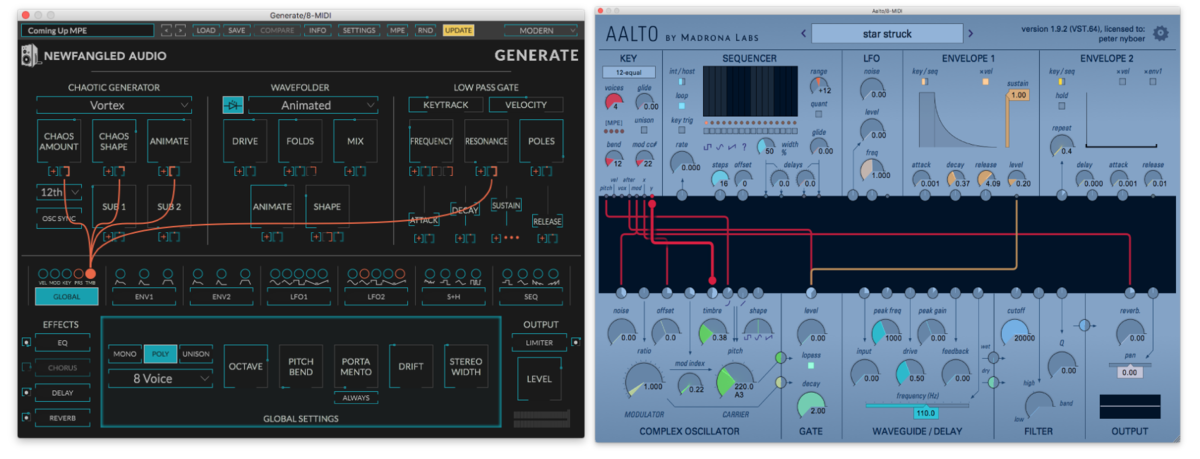Click the Aalto output pan slider
The height and width of the screenshot is (459, 1200).
(1129, 367)
